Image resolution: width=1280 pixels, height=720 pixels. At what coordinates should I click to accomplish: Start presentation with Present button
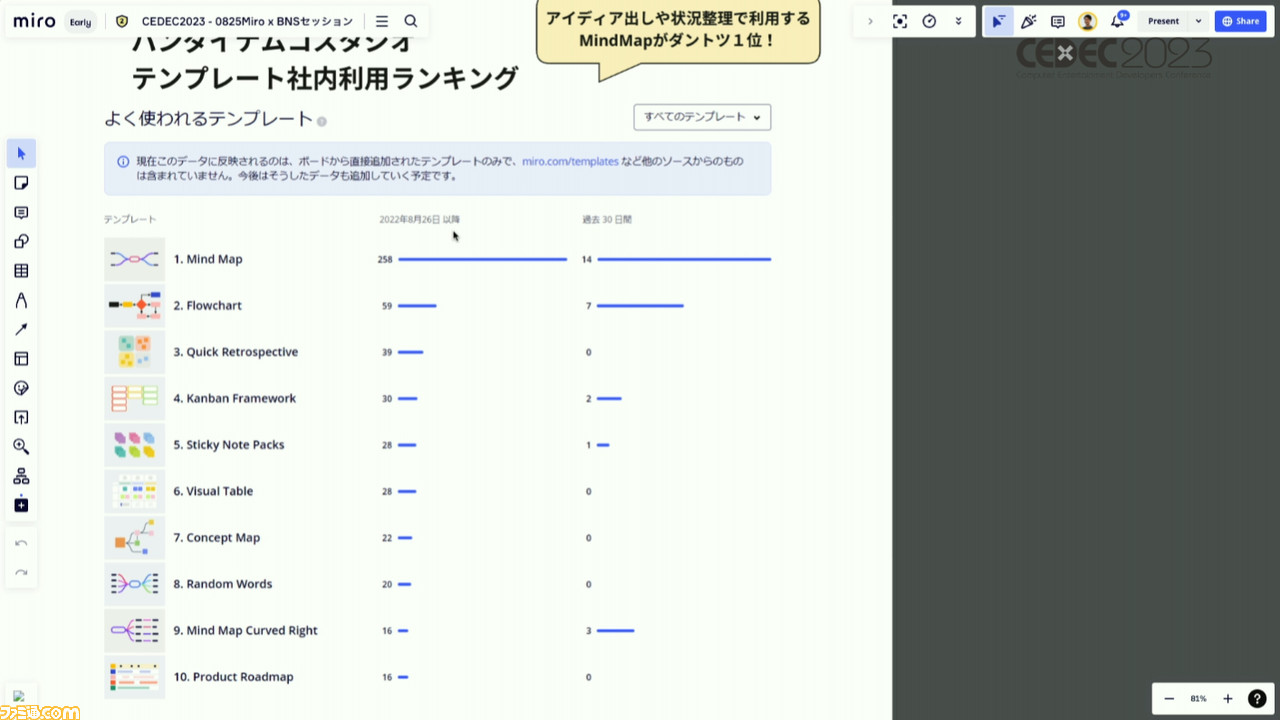pos(1163,21)
